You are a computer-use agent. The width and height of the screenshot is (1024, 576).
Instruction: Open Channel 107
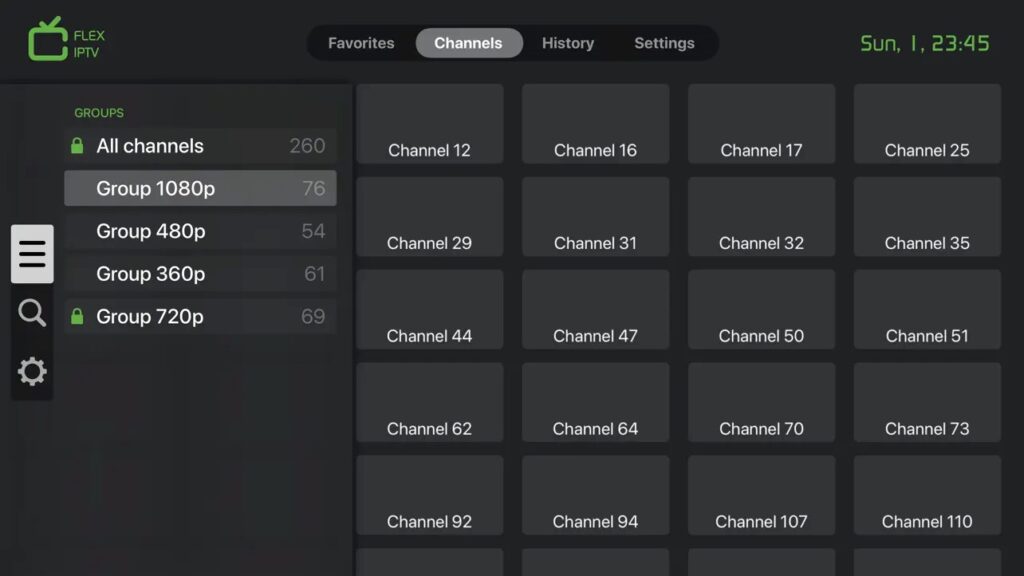(761, 495)
